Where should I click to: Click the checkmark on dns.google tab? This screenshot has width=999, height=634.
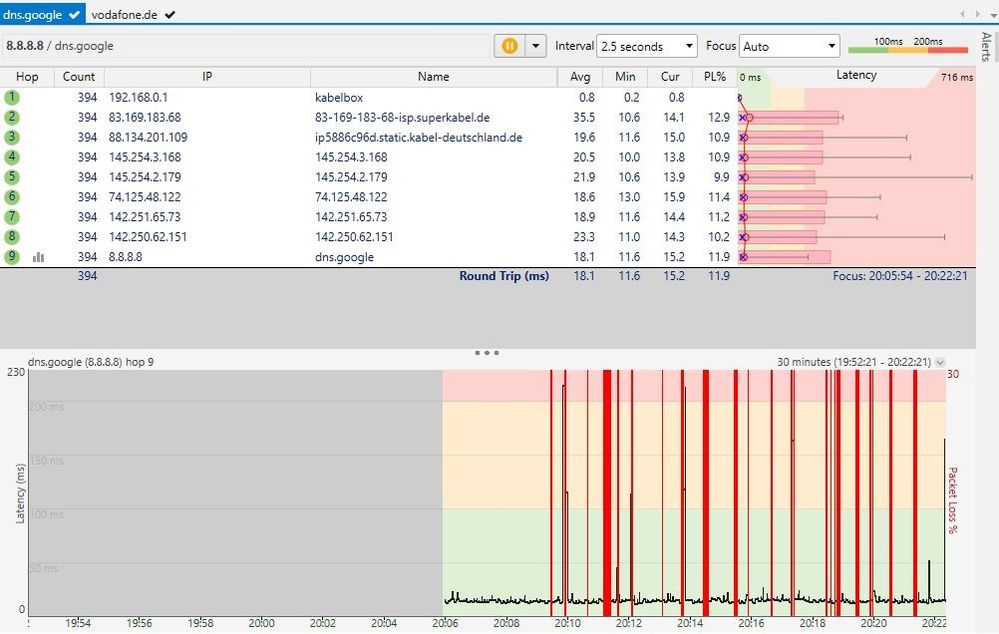(75, 15)
